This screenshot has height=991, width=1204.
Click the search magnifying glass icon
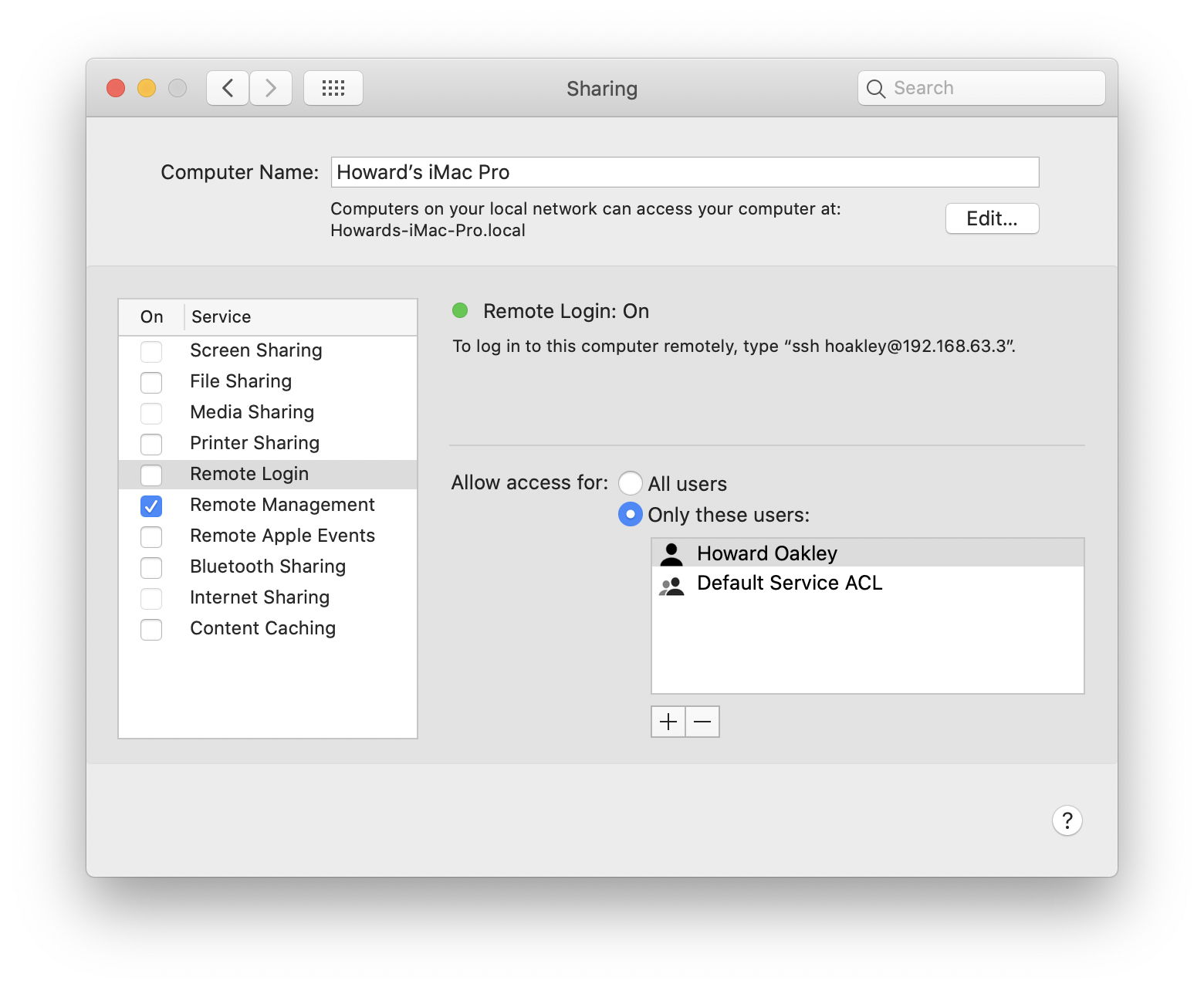point(876,89)
